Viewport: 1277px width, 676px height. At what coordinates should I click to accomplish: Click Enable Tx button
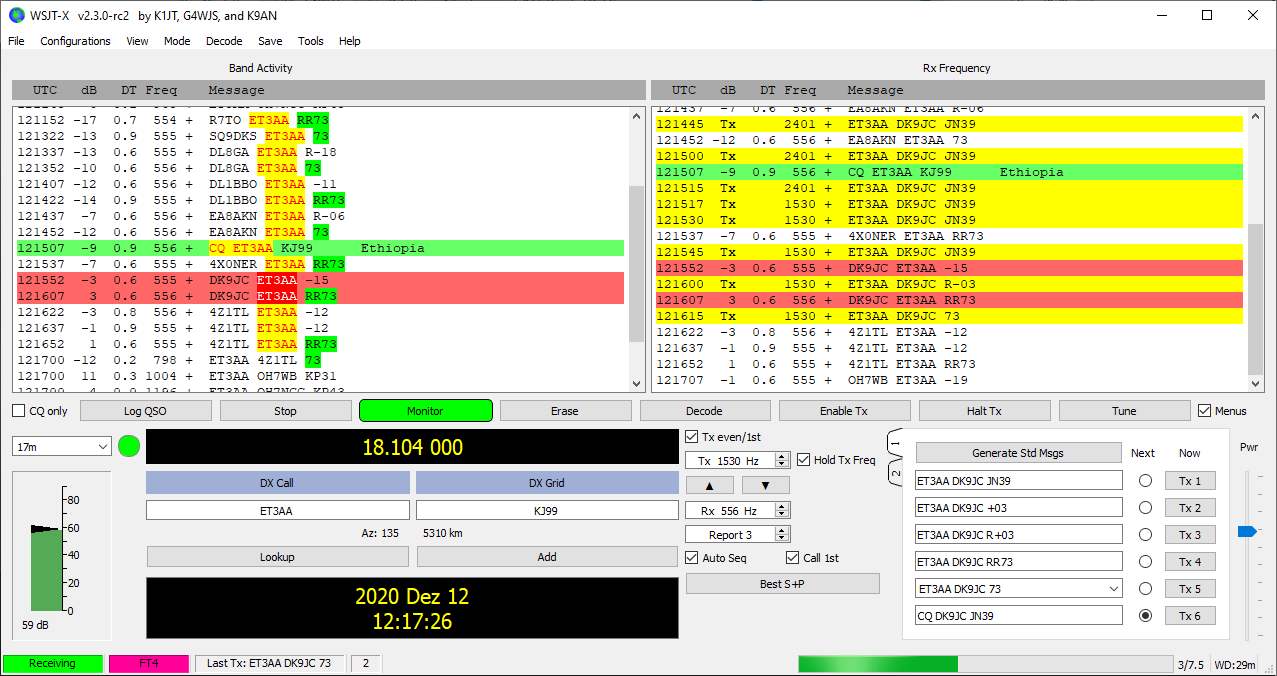(845, 411)
